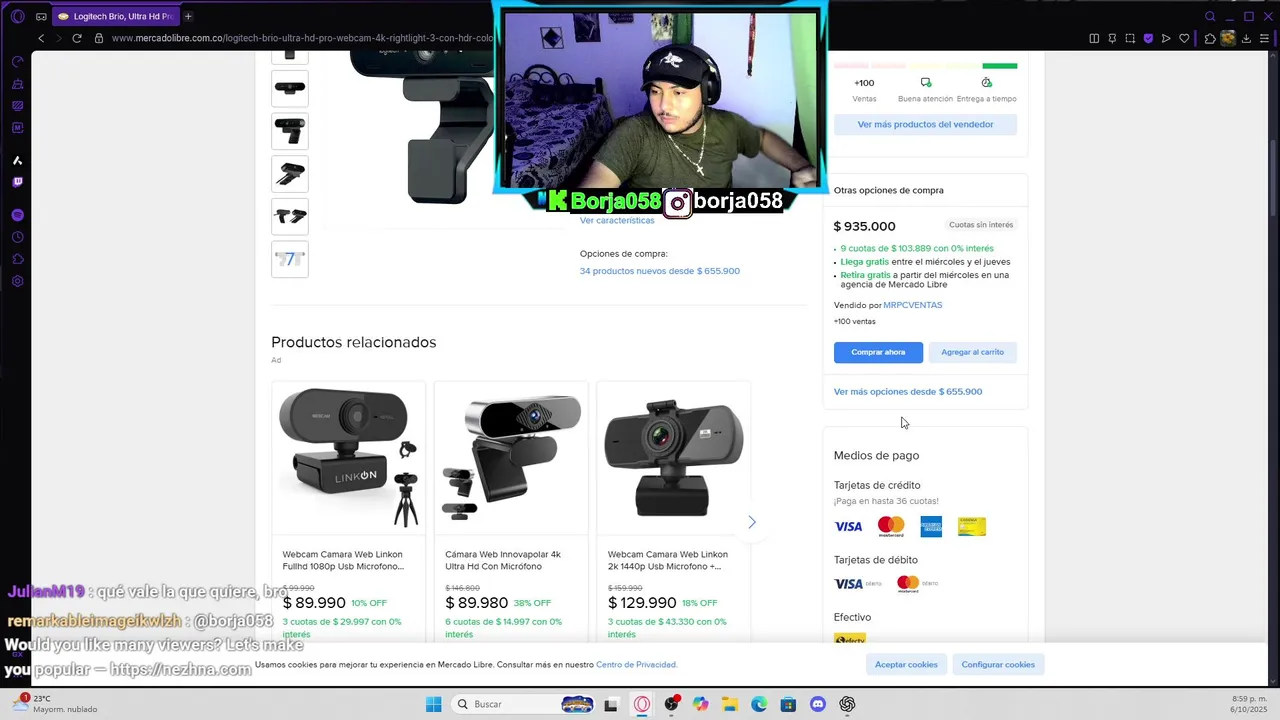Click Comprar ahora button
The height and width of the screenshot is (720, 1280).
[x=878, y=352]
